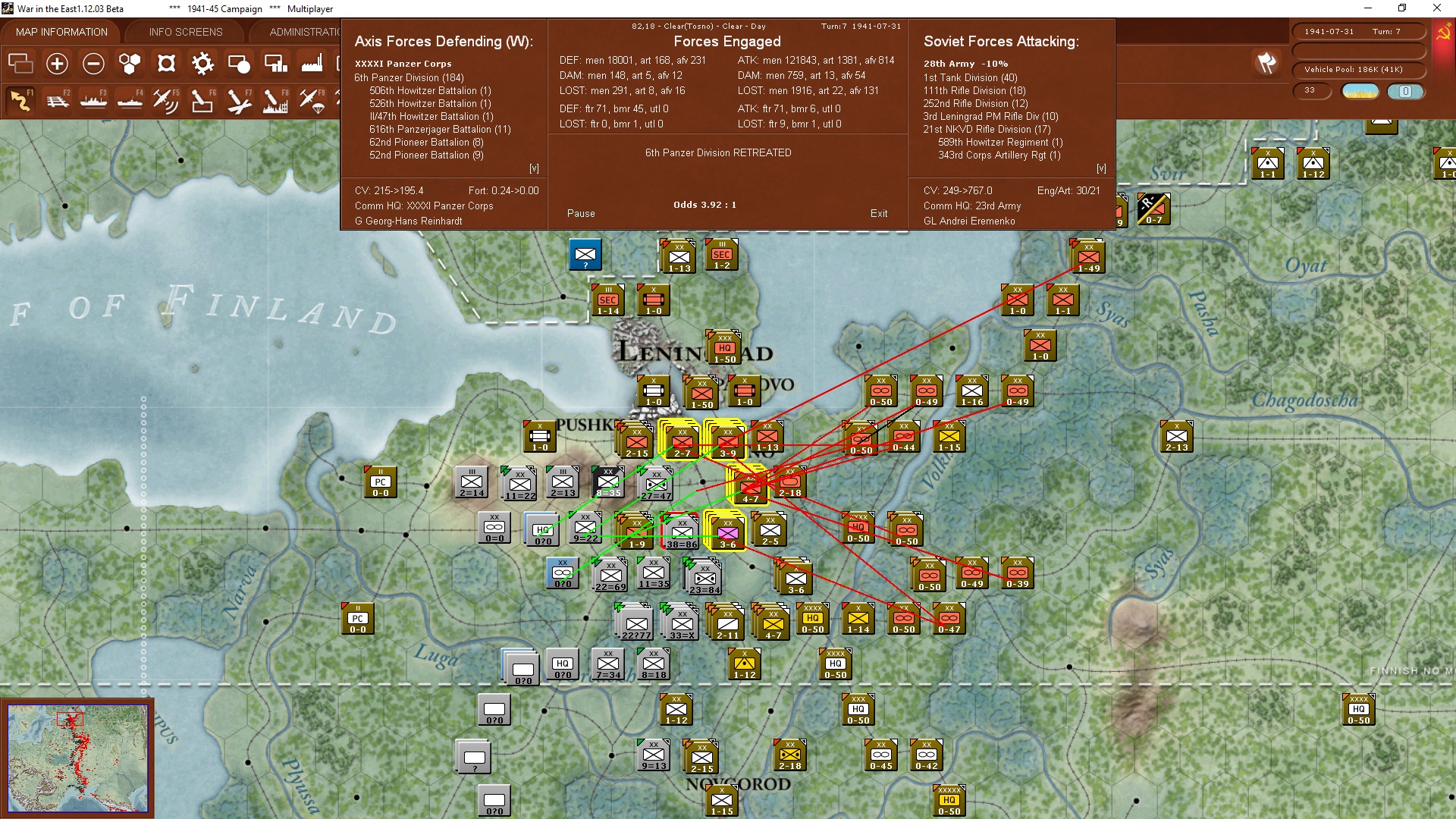Click the weather indicator pill
This screenshot has width=1456, height=819.
tap(1360, 91)
